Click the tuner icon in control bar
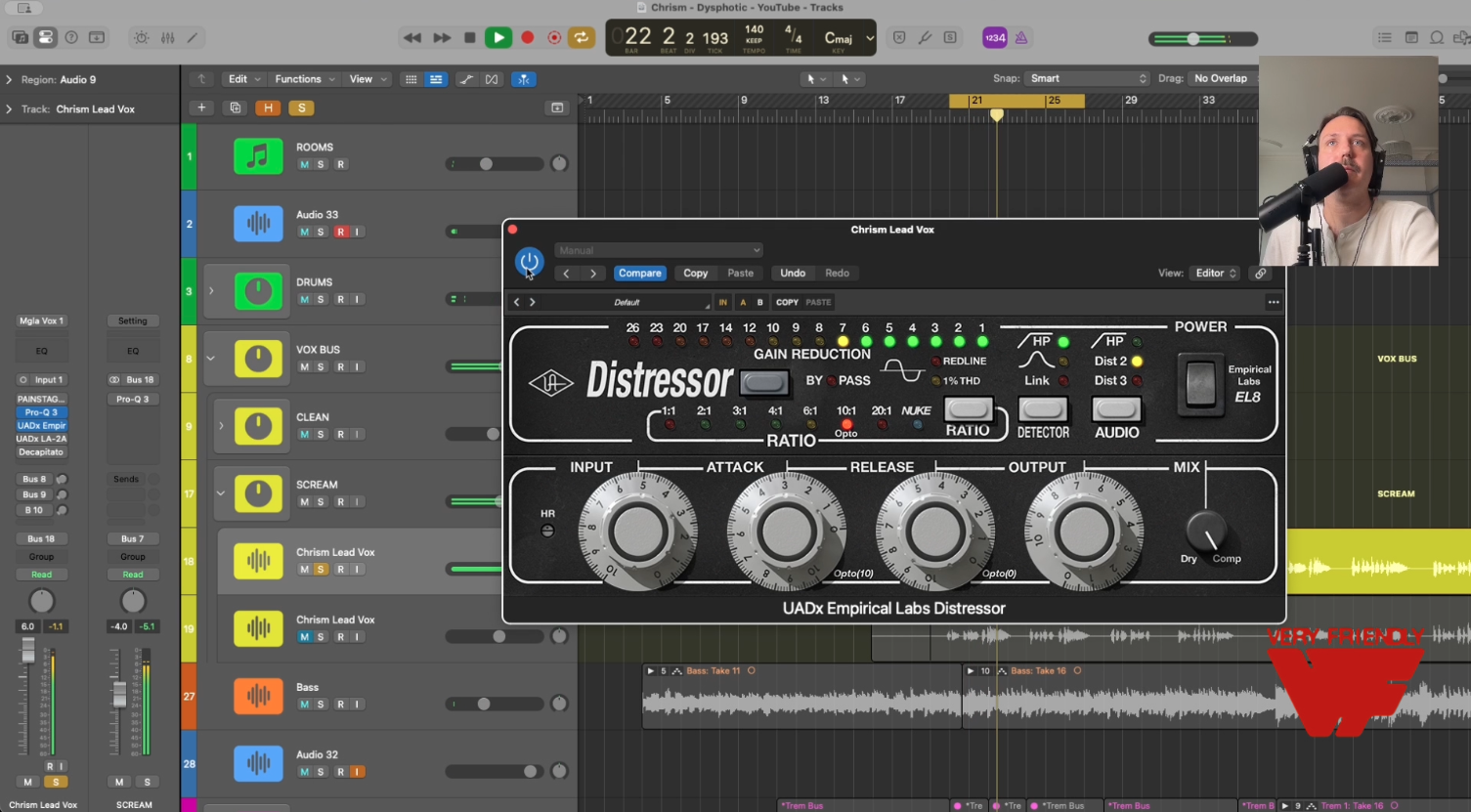This screenshot has width=1471, height=812. click(x=925, y=38)
